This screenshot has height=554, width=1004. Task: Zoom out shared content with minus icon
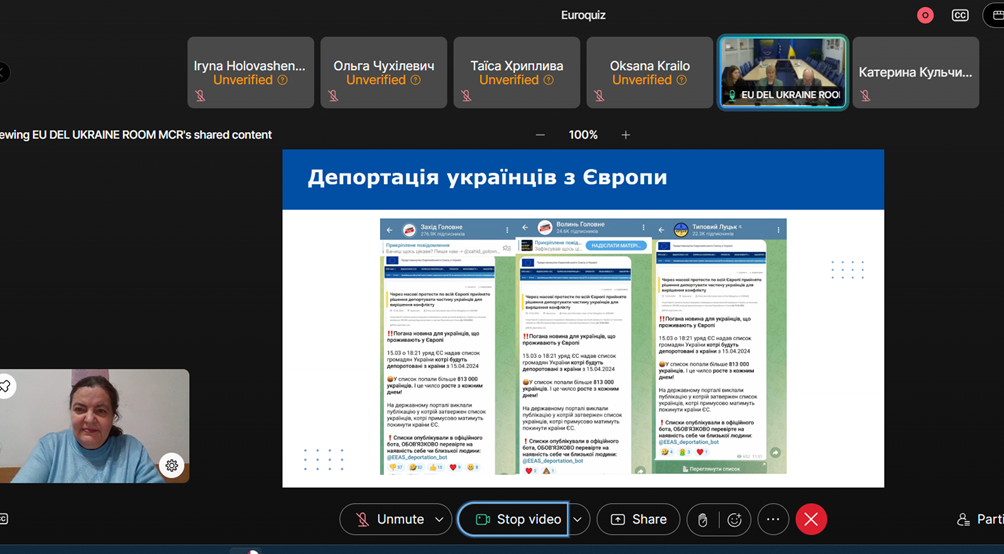pos(540,134)
